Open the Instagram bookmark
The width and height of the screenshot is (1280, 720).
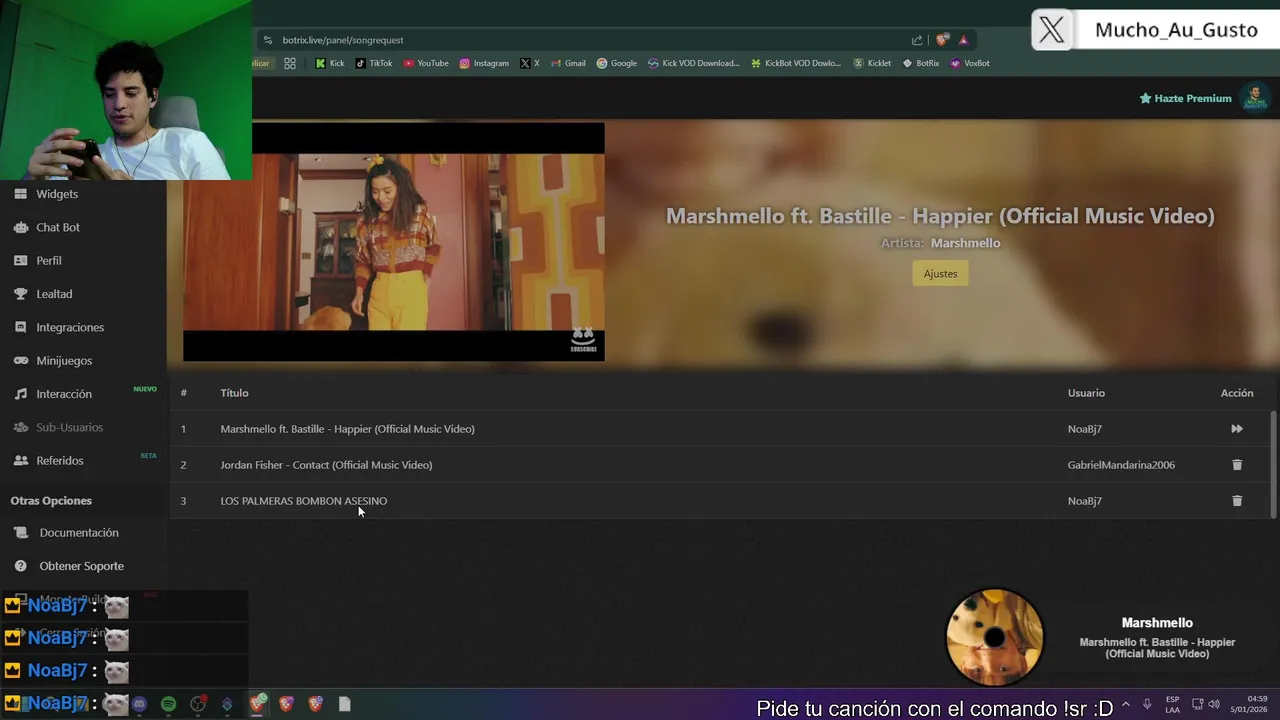coord(484,63)
